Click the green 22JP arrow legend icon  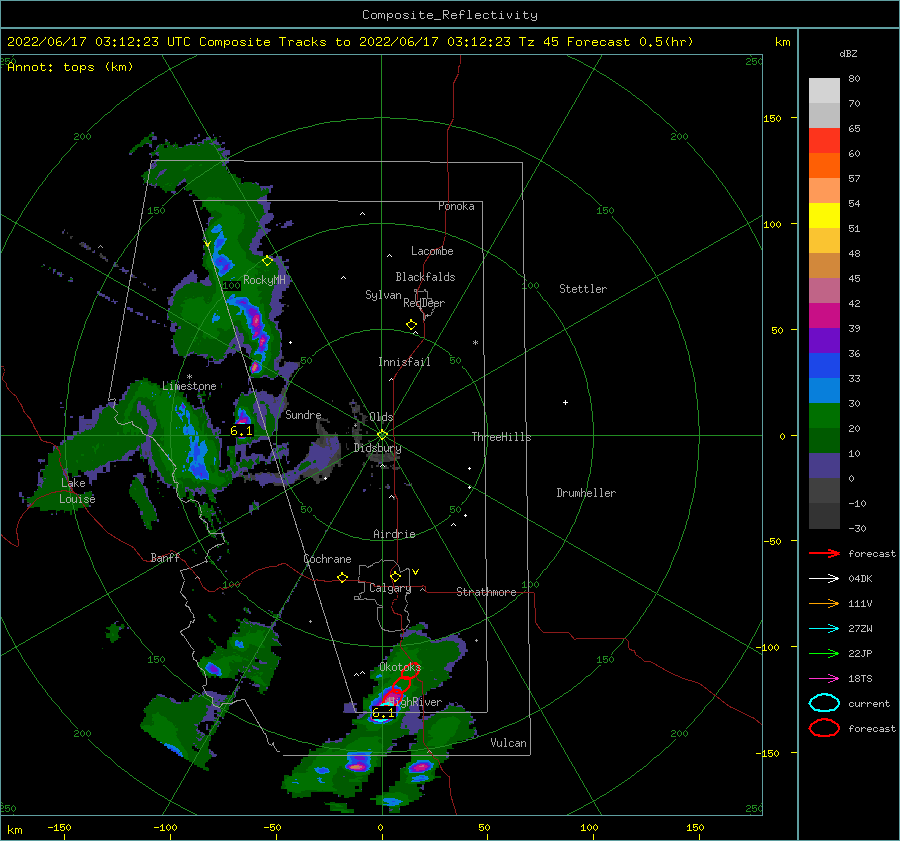(824, 653)
